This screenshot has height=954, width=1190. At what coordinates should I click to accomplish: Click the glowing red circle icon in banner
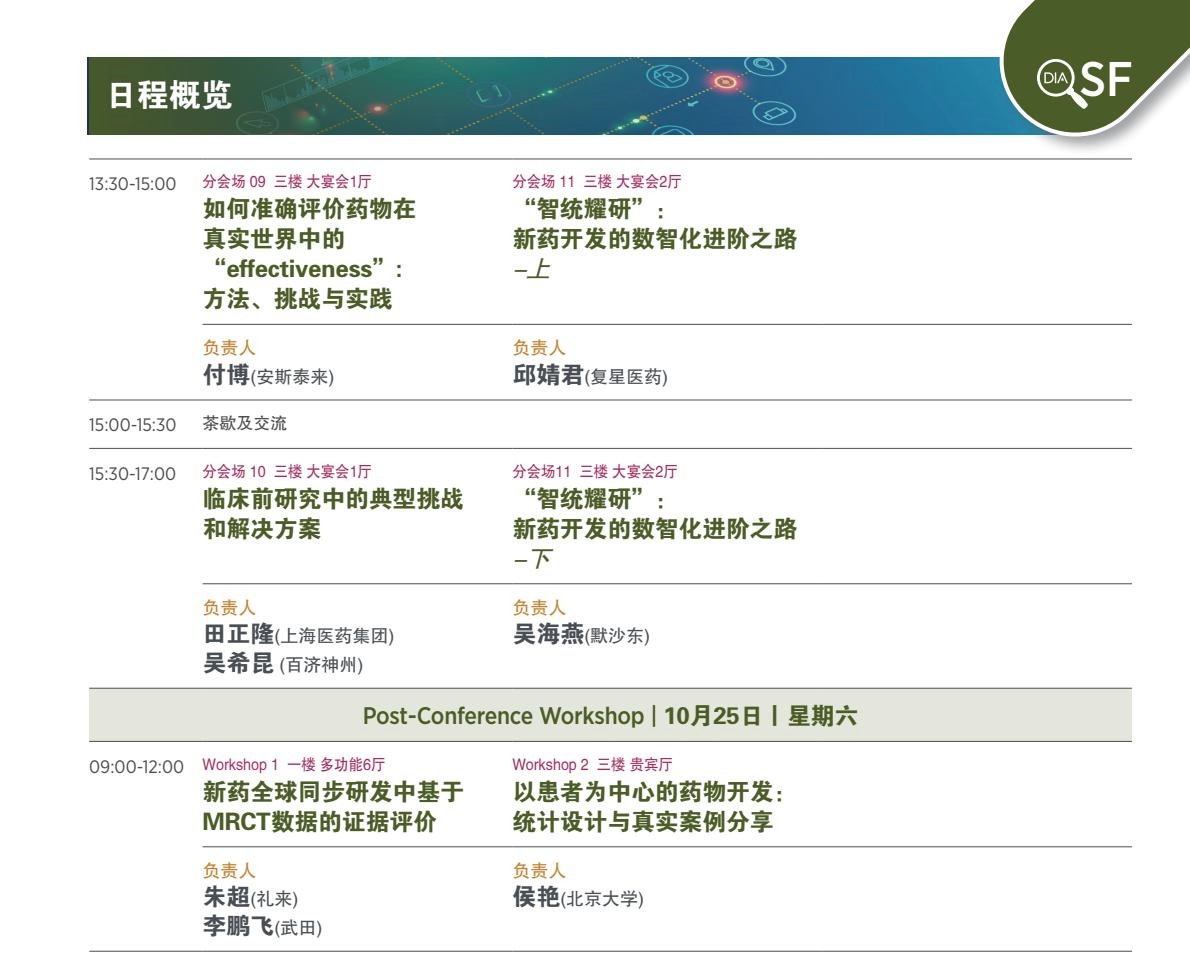[x=724, y=81]
